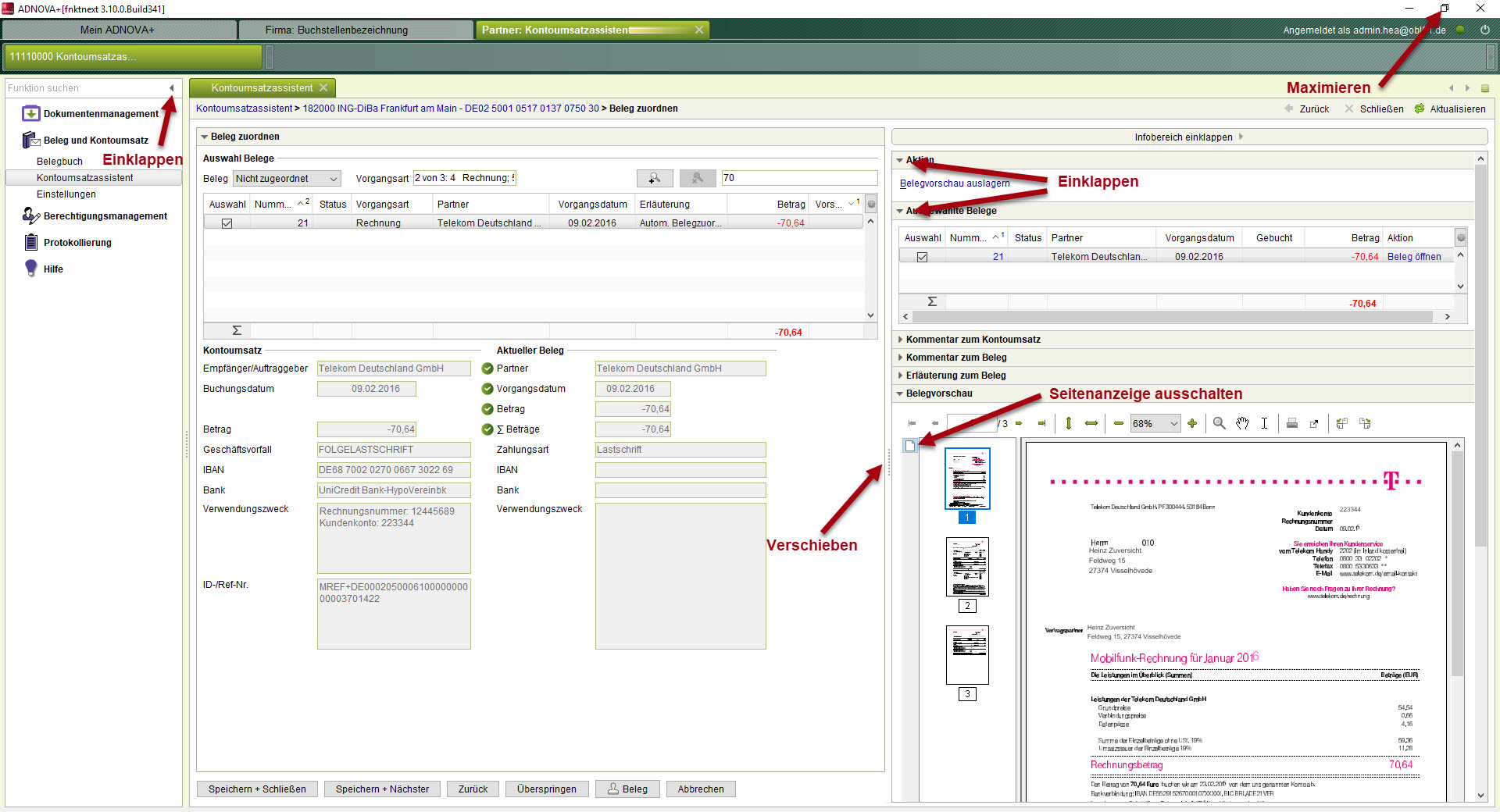This screenshot has width=1500, height=812.
Task: Open column settings gear of Auswahl Belege table
Action: click(871, 205)
